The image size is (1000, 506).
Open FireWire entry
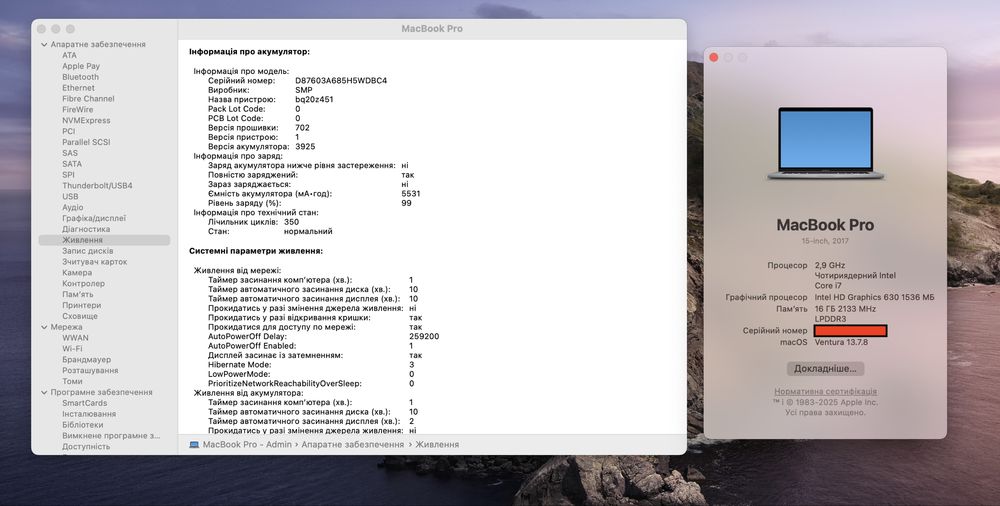click(x=78, y=110)
